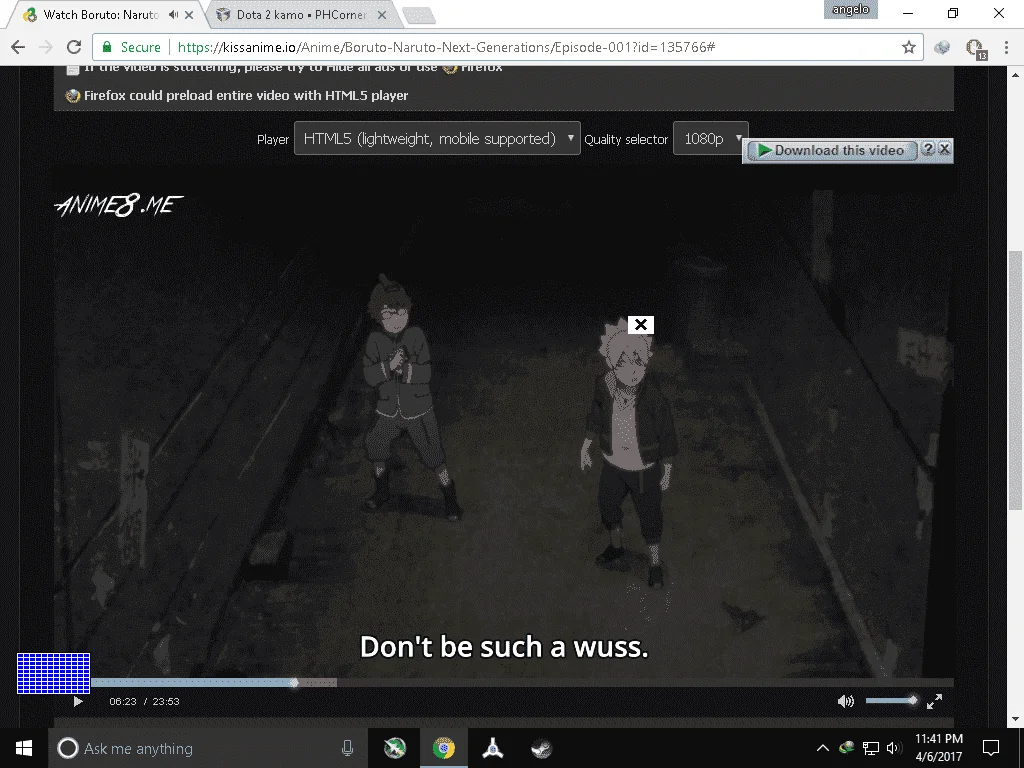This screenshot has height=768, width=1024.
Task: Click the green tray icon beside the chevron
Action: pyautogui.click(x=847, y=748)
